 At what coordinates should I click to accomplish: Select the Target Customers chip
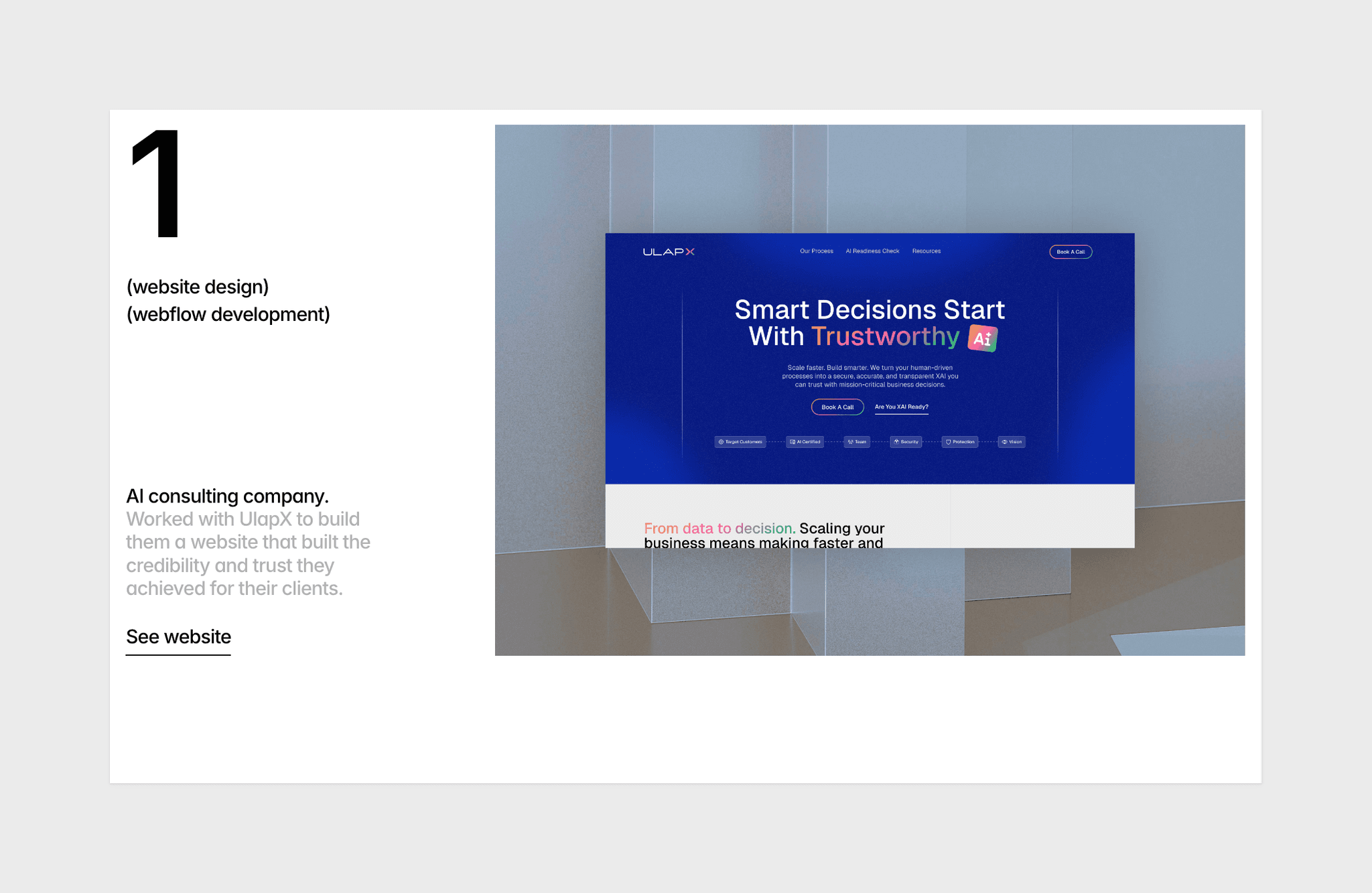(x=740, y=442)
